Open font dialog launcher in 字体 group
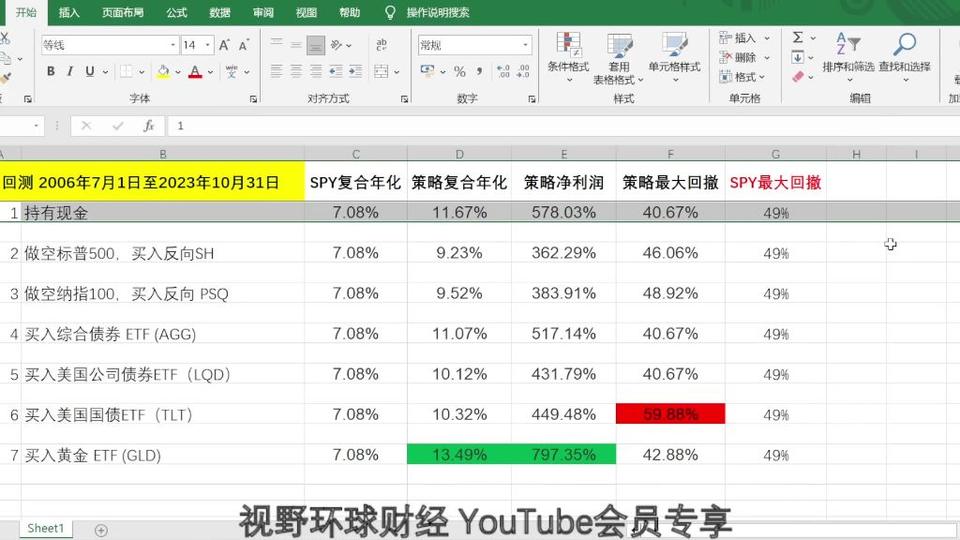The image size is (960, 540). (253, 99)
